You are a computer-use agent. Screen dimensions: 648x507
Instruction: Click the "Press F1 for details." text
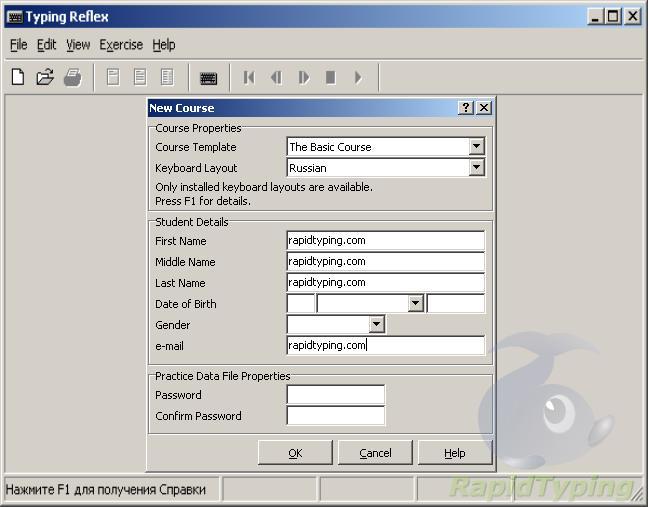tap(203, 201)
